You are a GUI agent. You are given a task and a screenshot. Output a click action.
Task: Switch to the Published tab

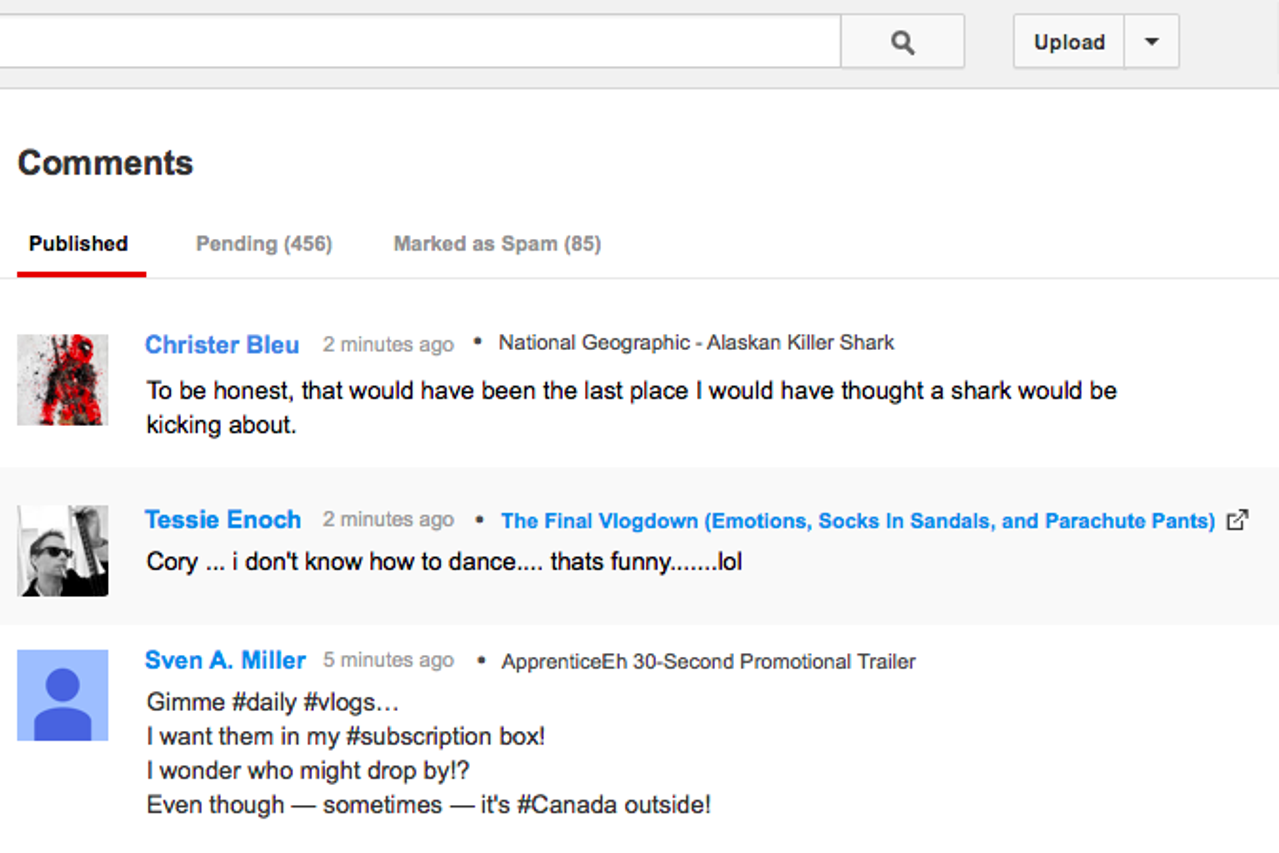(79, 244)
